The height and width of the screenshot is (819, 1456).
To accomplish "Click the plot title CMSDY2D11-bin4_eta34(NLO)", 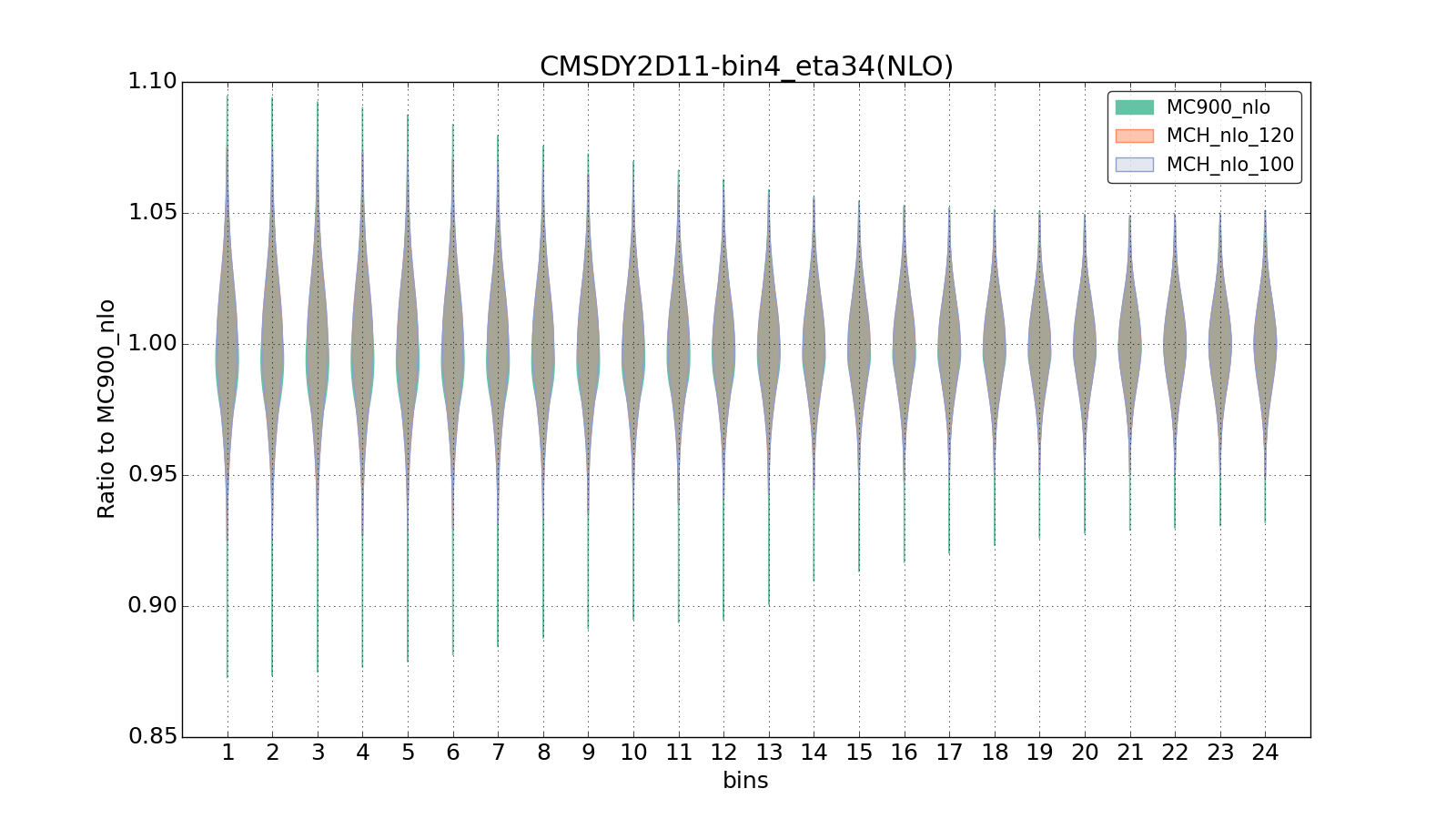I will [746, 66].
